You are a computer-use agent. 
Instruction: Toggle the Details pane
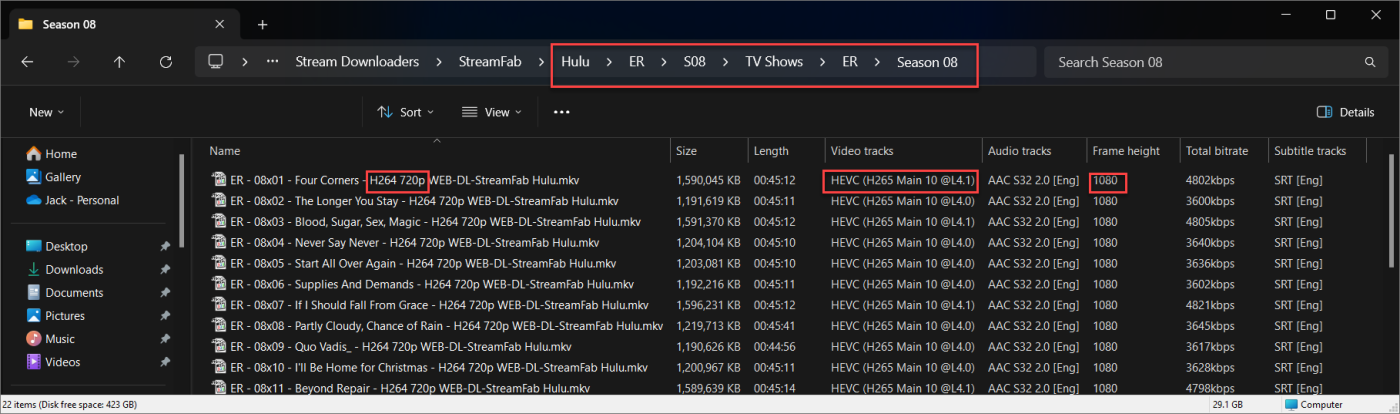point(1345,112)
